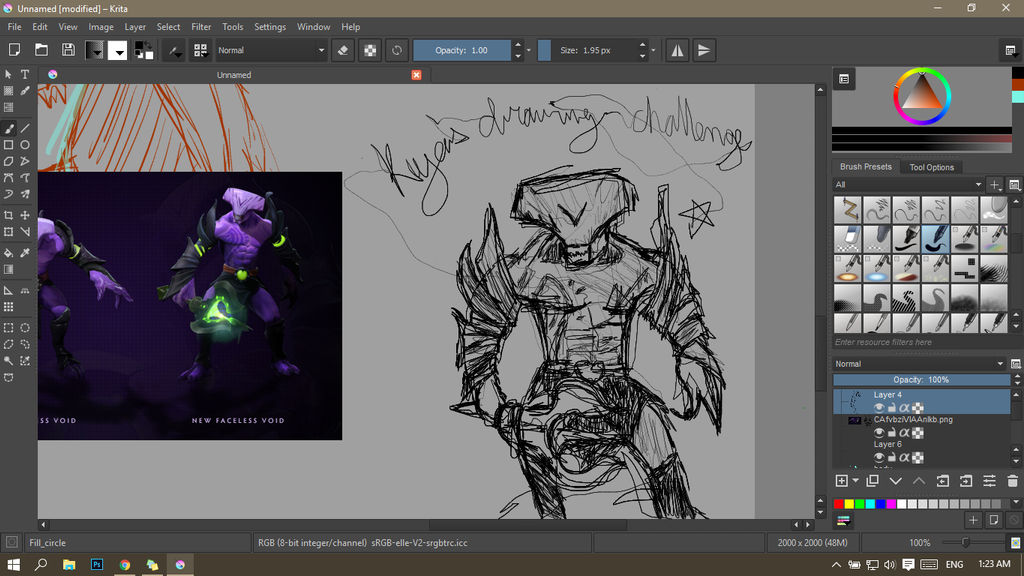
Task: Pick the cyan swatch in palette
Action: tap(870, 504)
